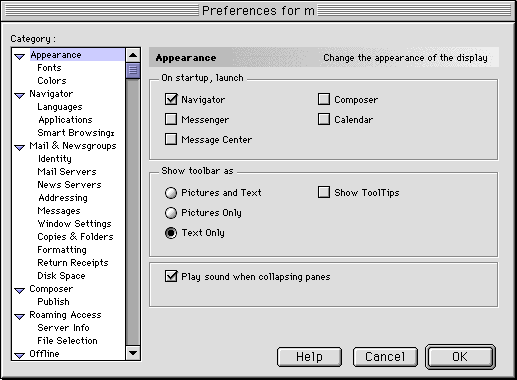Select Appearance in category list
This screenshot has height=380, width=517.
coord(56,55)
